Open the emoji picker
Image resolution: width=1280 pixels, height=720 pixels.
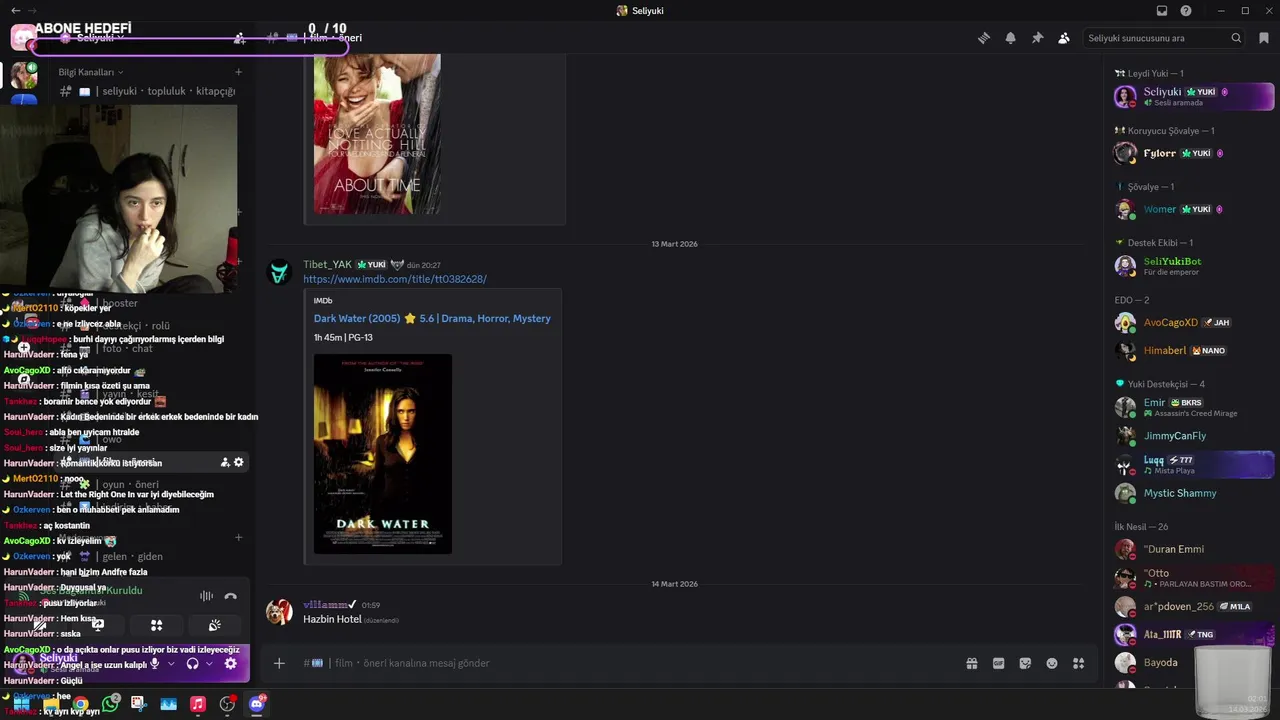click(x=1052, y=663)
